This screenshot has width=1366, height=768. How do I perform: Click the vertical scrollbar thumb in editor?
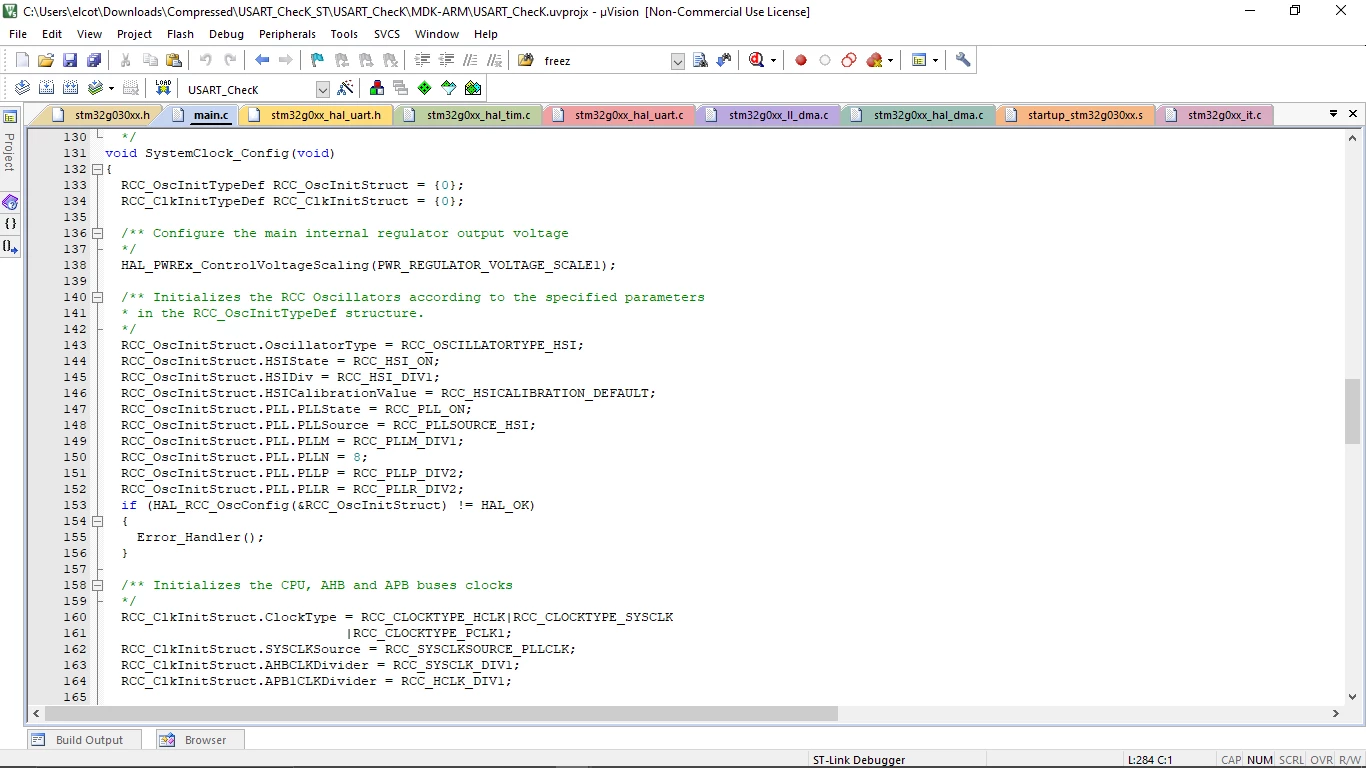[x=1353, y=411]
